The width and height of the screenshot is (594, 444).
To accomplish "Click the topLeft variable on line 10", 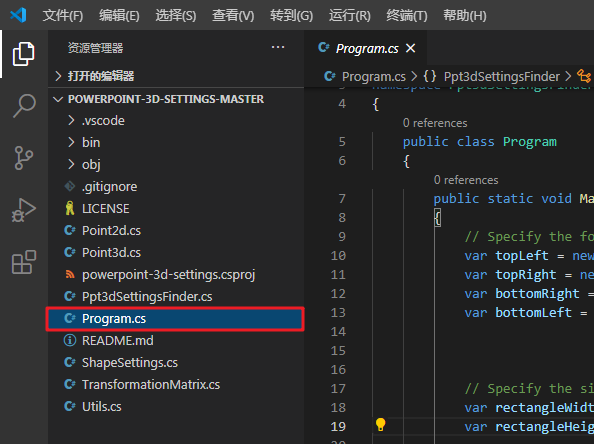I will pyautogui.click(x=521, y=256).
